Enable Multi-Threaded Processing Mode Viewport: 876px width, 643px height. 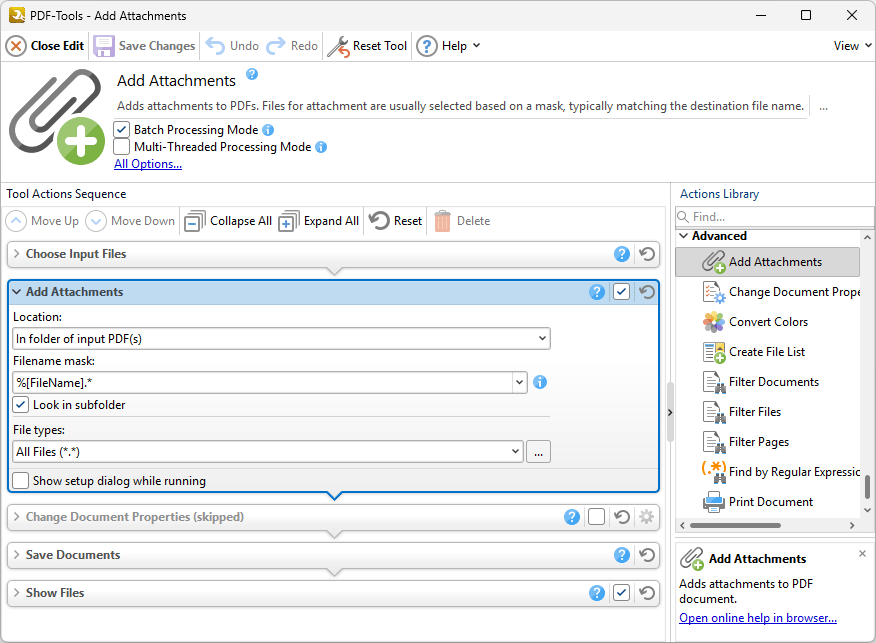[121, 147]
